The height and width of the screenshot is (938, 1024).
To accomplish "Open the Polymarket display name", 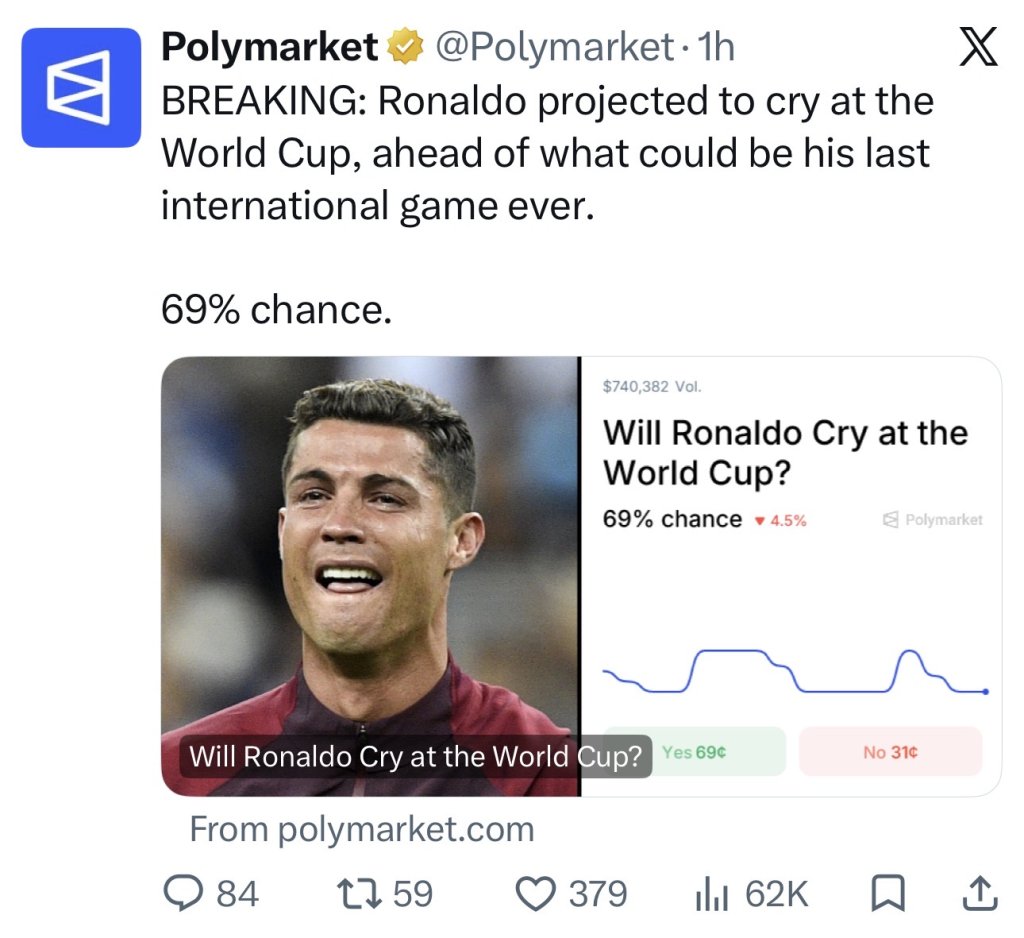I will click(270, 47).
